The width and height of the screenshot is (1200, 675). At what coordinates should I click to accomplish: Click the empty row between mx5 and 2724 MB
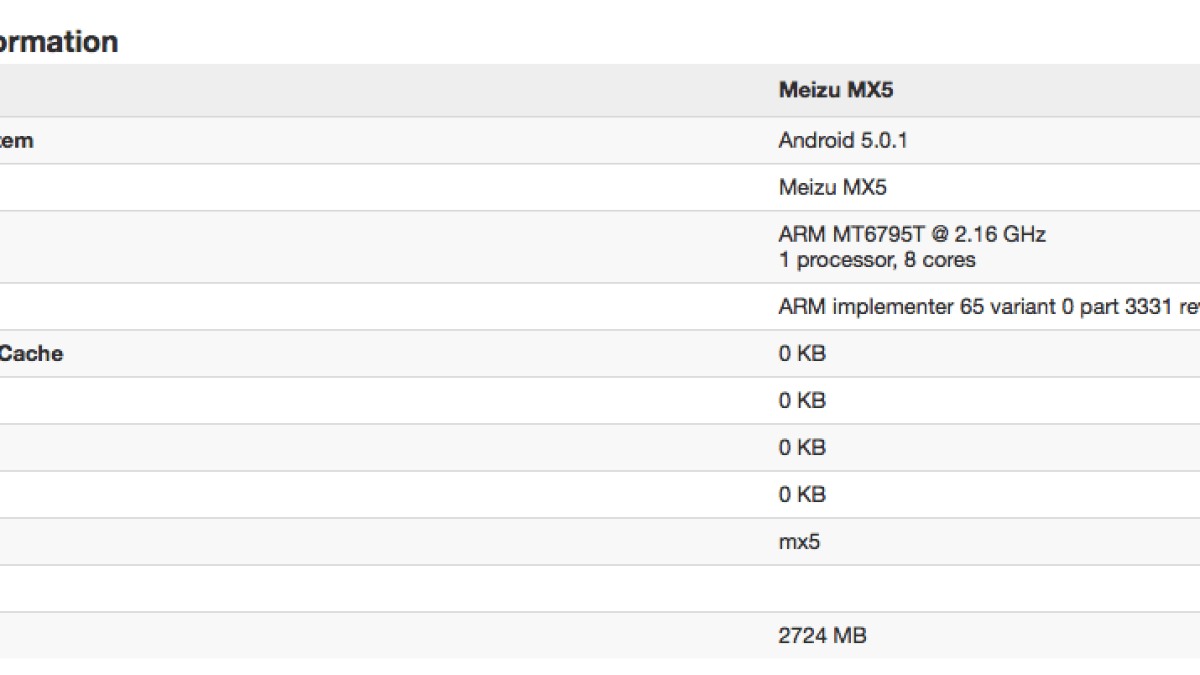[x=600, y=589]
